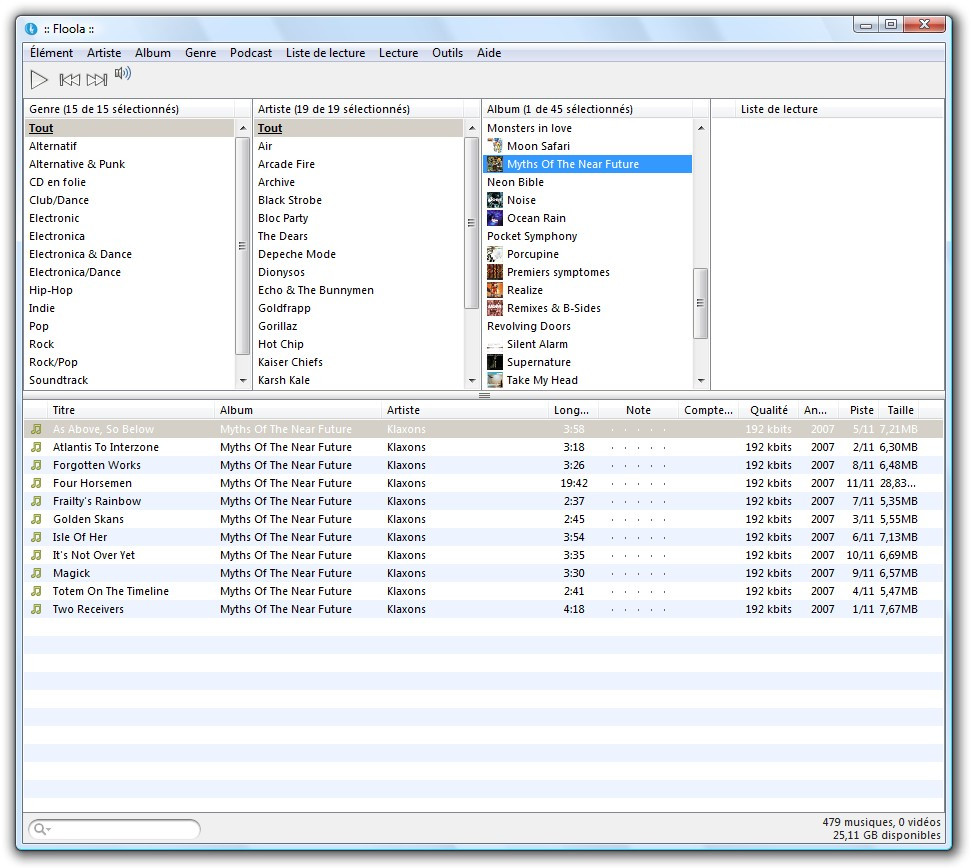Sort the tracks by the Qualité column header
Image resolution: width=971 pixels, height=868 pixels.
(769, 410)
